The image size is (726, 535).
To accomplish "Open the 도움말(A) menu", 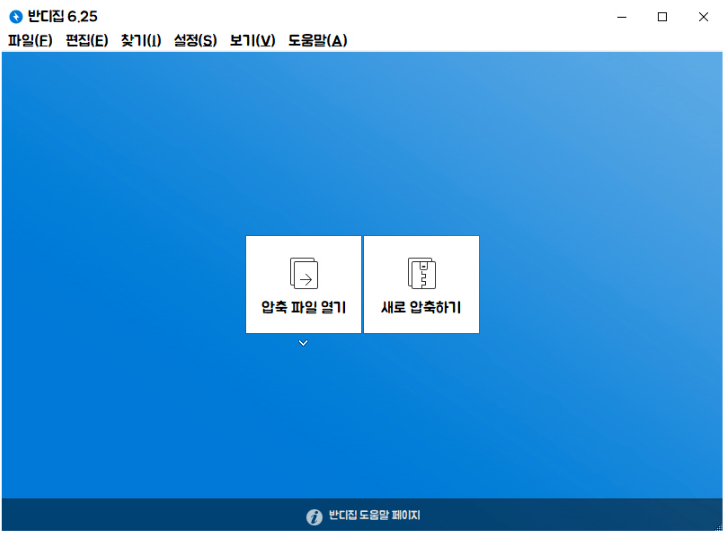I will (317, 40).
